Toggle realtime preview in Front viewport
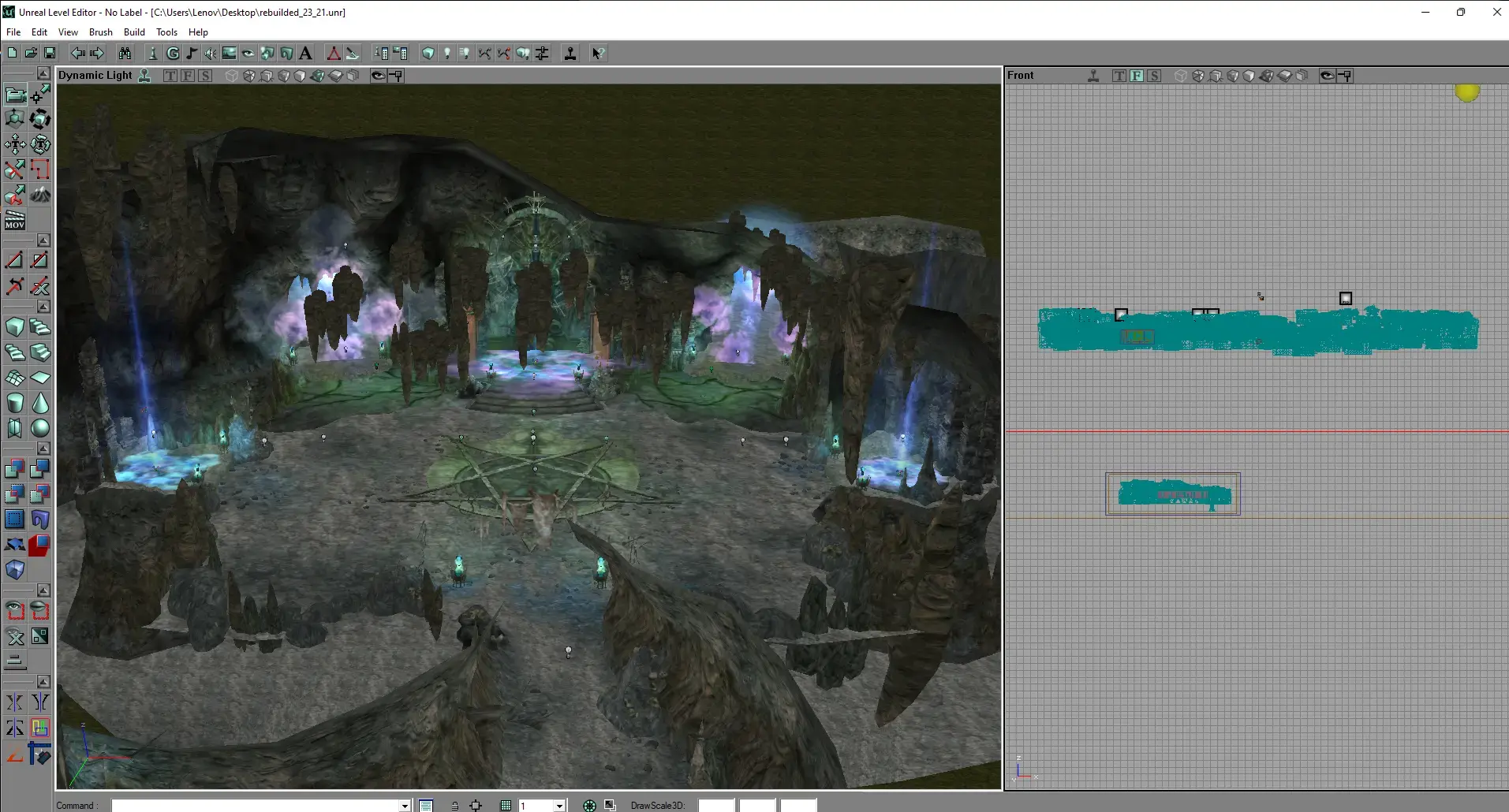The image size is (1509, 812). [x=1093, y=76]
